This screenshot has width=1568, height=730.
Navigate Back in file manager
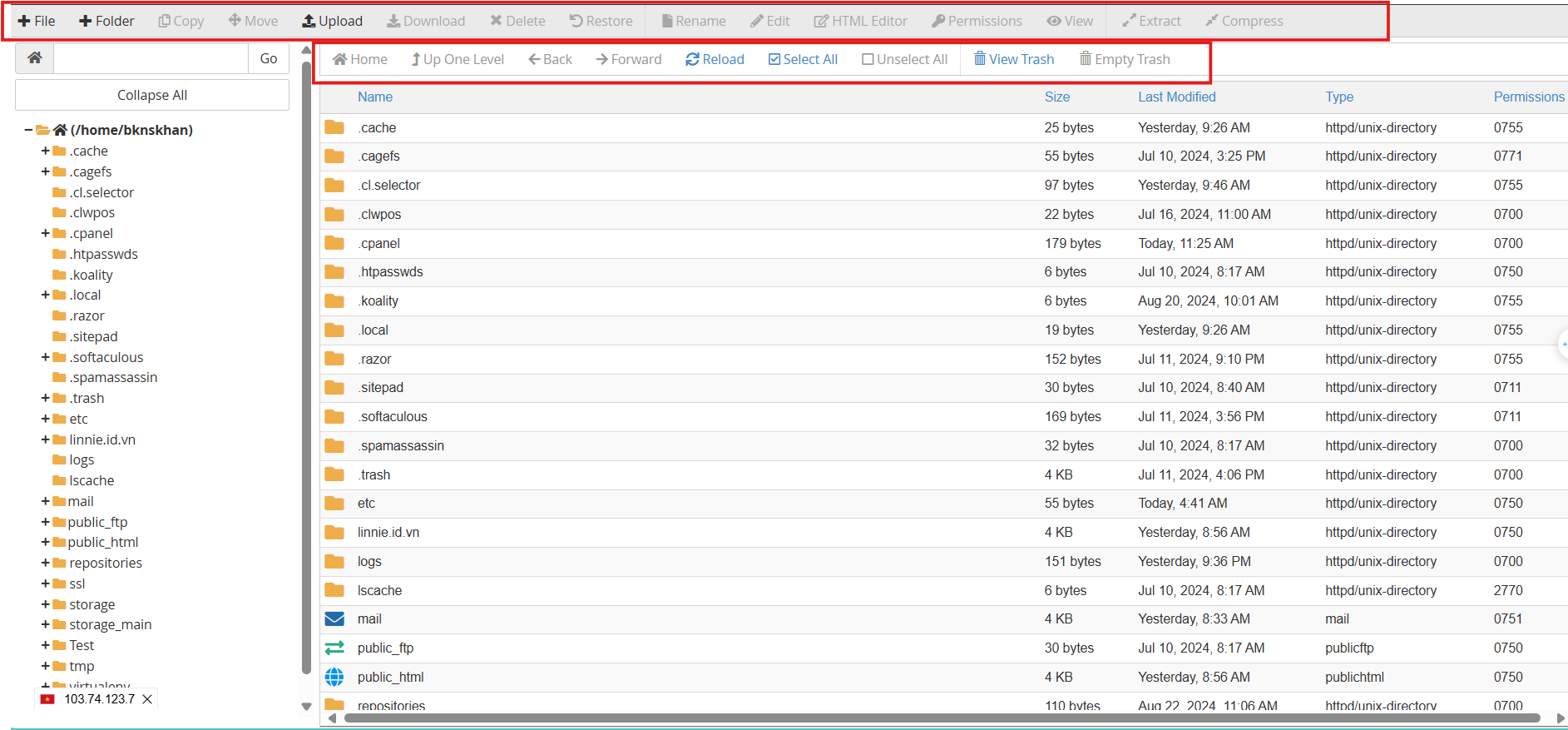pyautogui.click(x=550, y=59)
